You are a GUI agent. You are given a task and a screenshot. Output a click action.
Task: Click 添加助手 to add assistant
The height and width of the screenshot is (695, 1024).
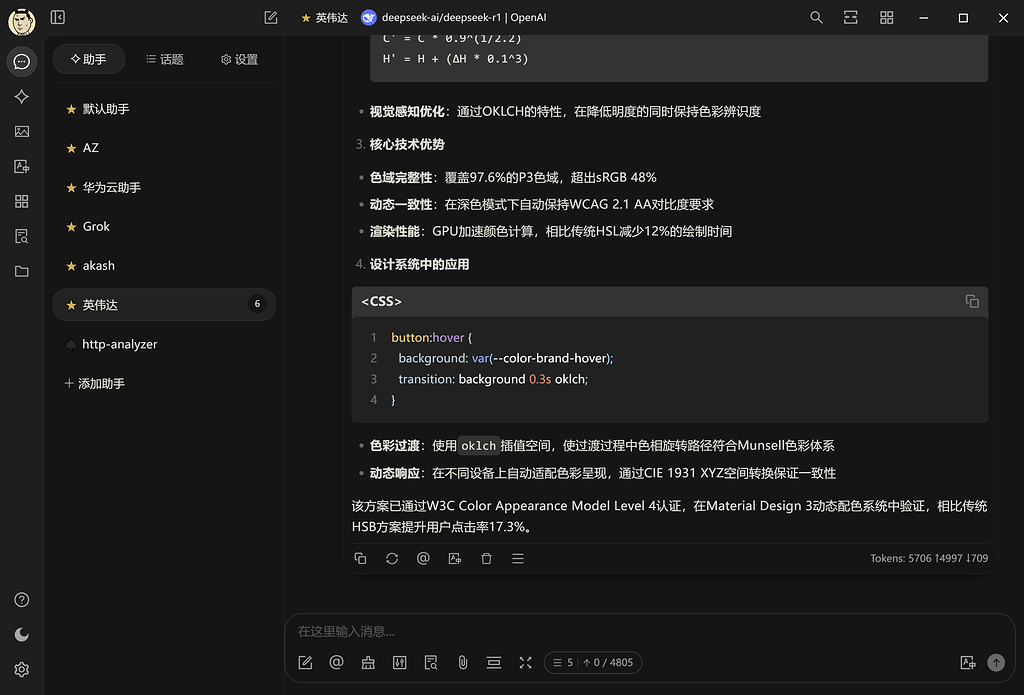pos(95,383)
